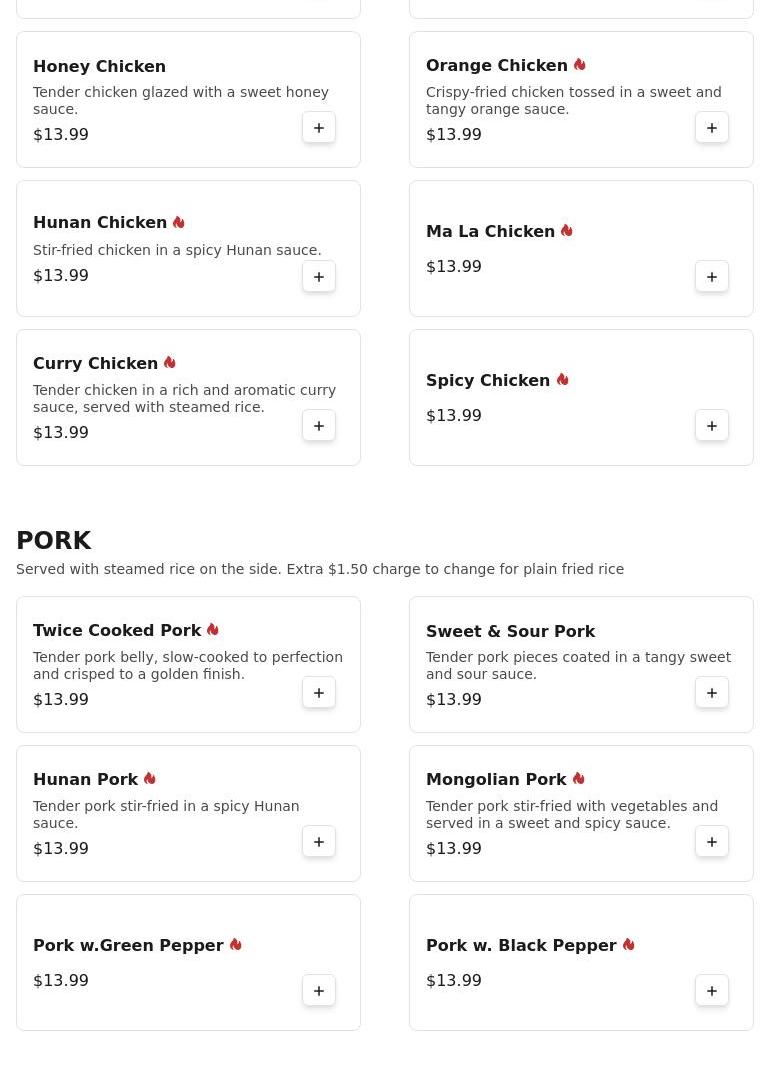Open the Curry Chicken item description
This screenshot has height=1083, width=770.
[184, 399]
